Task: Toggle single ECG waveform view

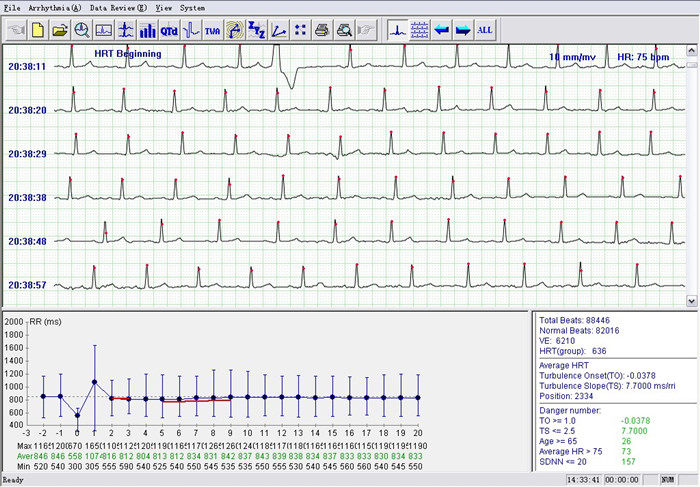Action: [397, 30]
